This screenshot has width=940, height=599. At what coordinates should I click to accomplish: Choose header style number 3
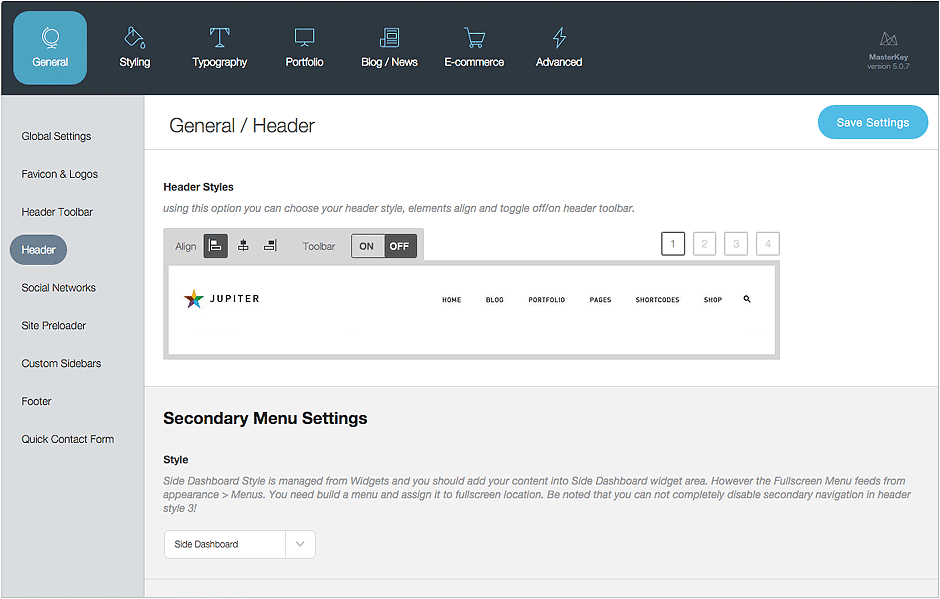click(736, 243)
